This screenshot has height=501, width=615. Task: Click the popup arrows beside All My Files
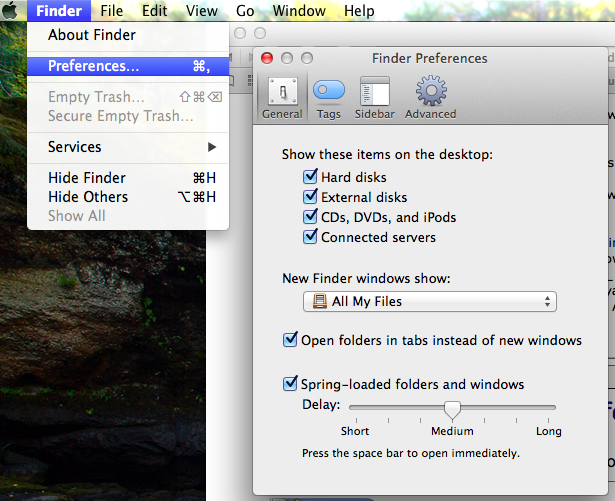547,301
